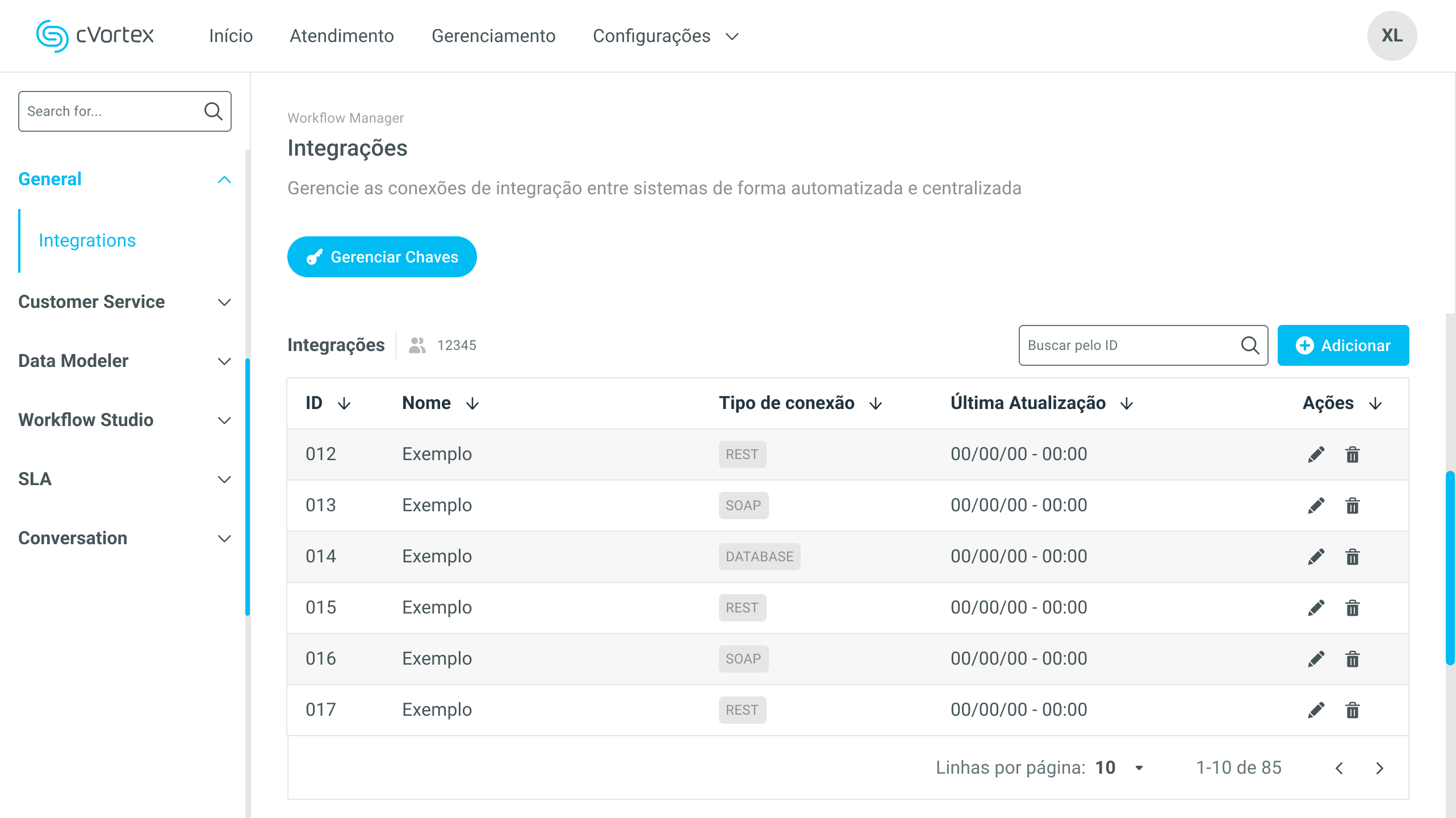
Task: Edit integration 017 with pencil icon
Action: (1316, 710)
